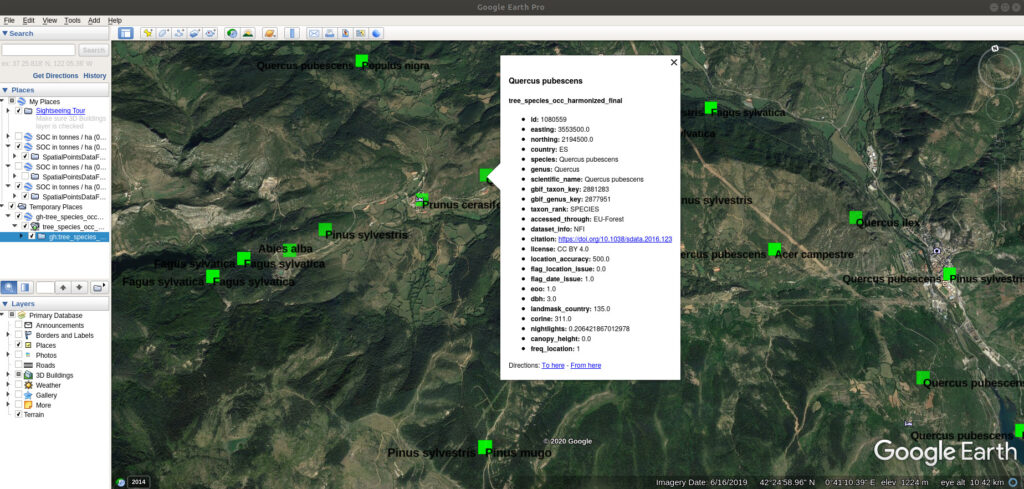Click the Places panel split-view button
Image resolution: width=1024 pixels, height=489 pixels.
[x=25, y=287]
